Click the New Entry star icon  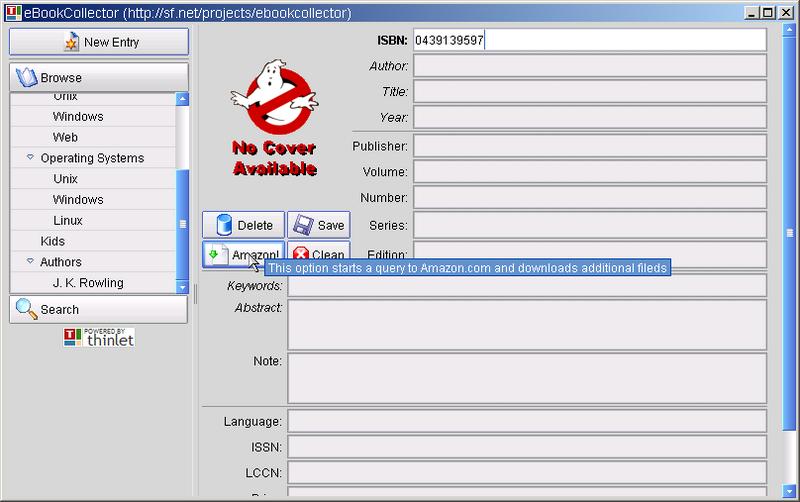(x=71, y=42)
